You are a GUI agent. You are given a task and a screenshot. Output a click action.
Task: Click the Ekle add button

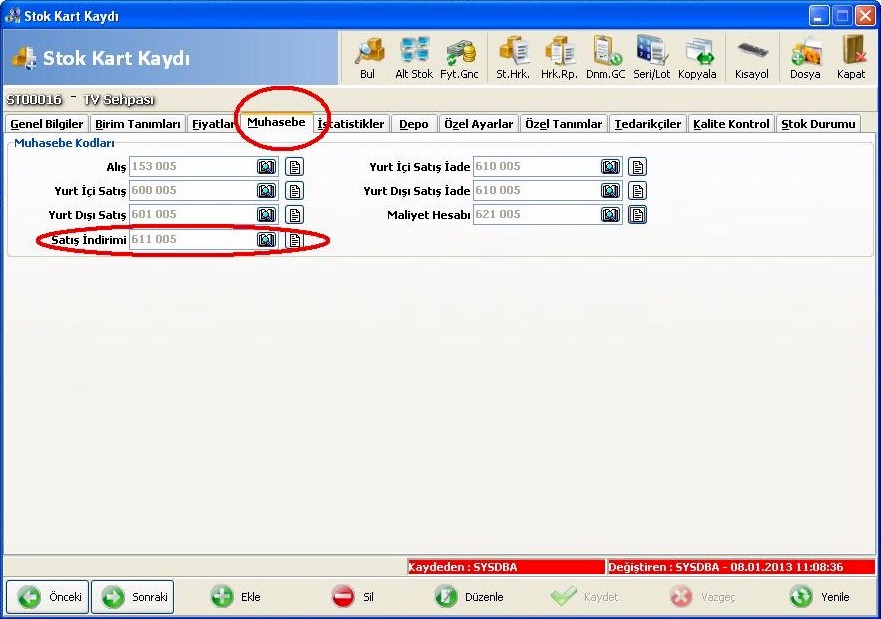click(235, 597)
